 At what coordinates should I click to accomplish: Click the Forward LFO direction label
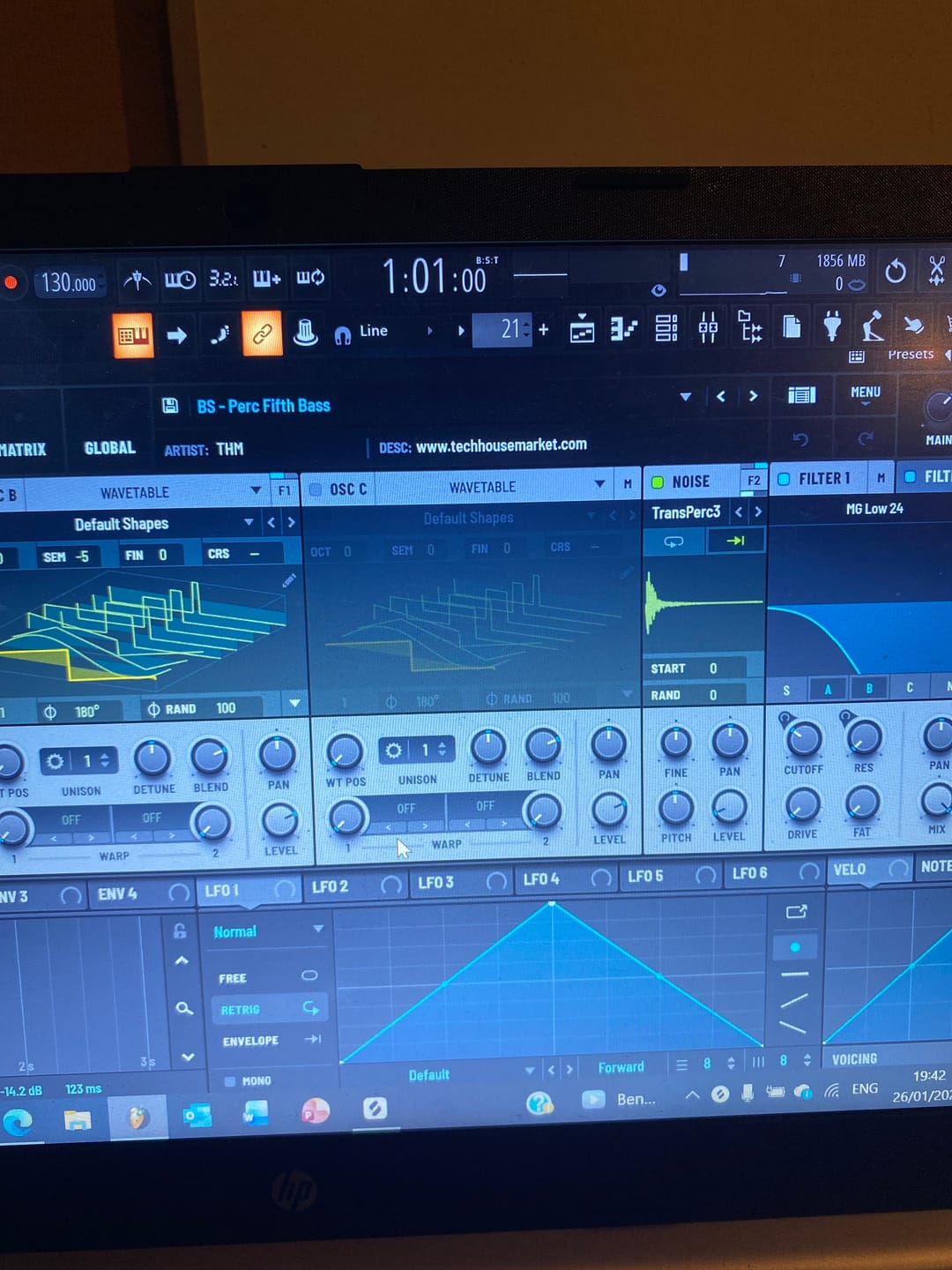click(621, 1067)
